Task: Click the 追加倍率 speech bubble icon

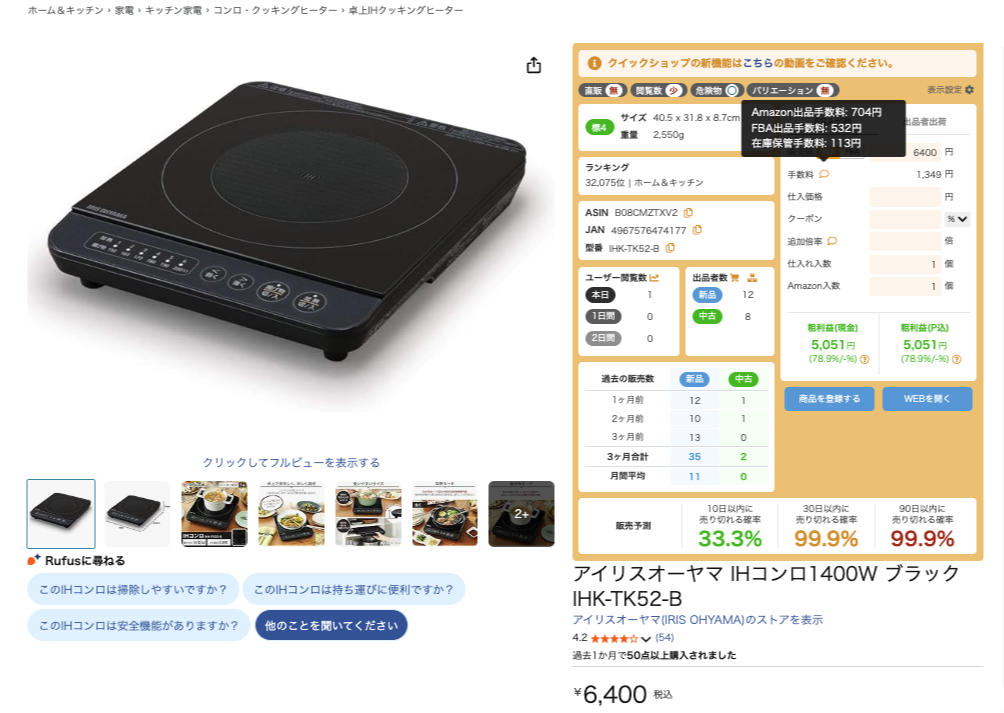Action: (x=832, y=241)
